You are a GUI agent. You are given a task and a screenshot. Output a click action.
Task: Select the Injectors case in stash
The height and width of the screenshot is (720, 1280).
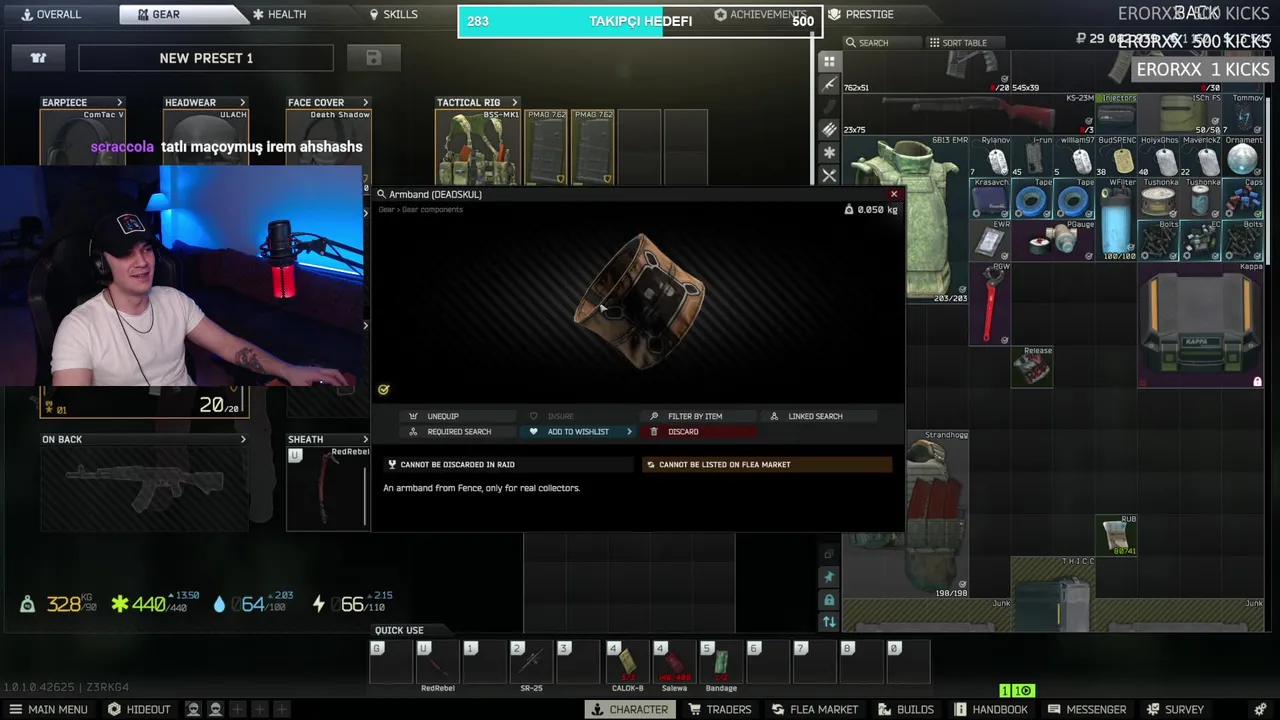pos(1116,114)
